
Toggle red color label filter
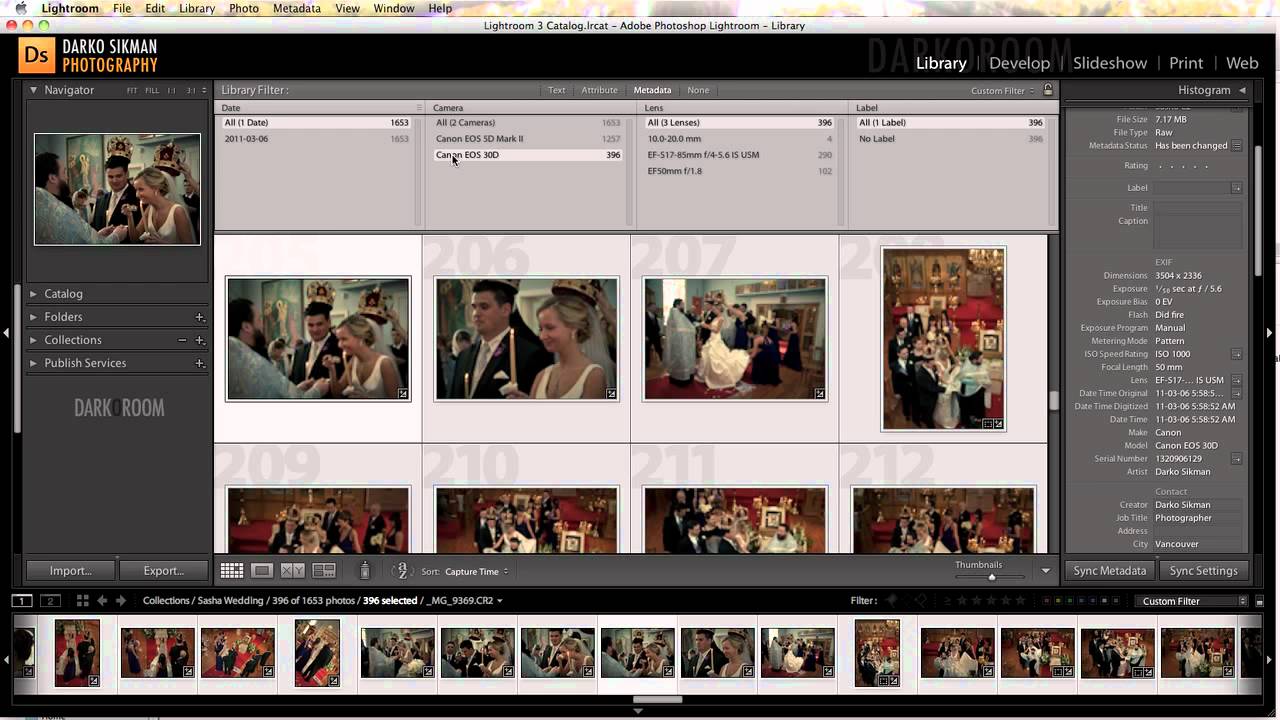tap(1046, 601)
